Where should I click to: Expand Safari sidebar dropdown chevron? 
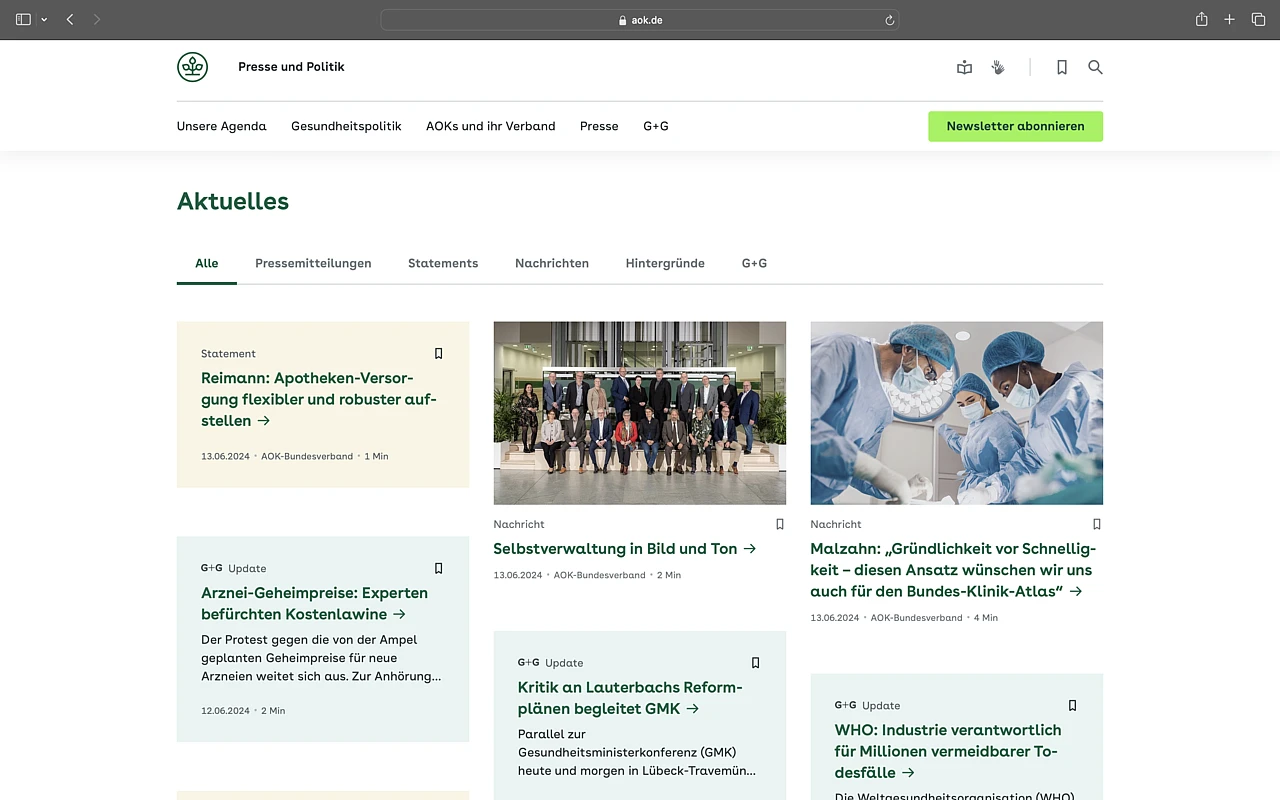44,20
